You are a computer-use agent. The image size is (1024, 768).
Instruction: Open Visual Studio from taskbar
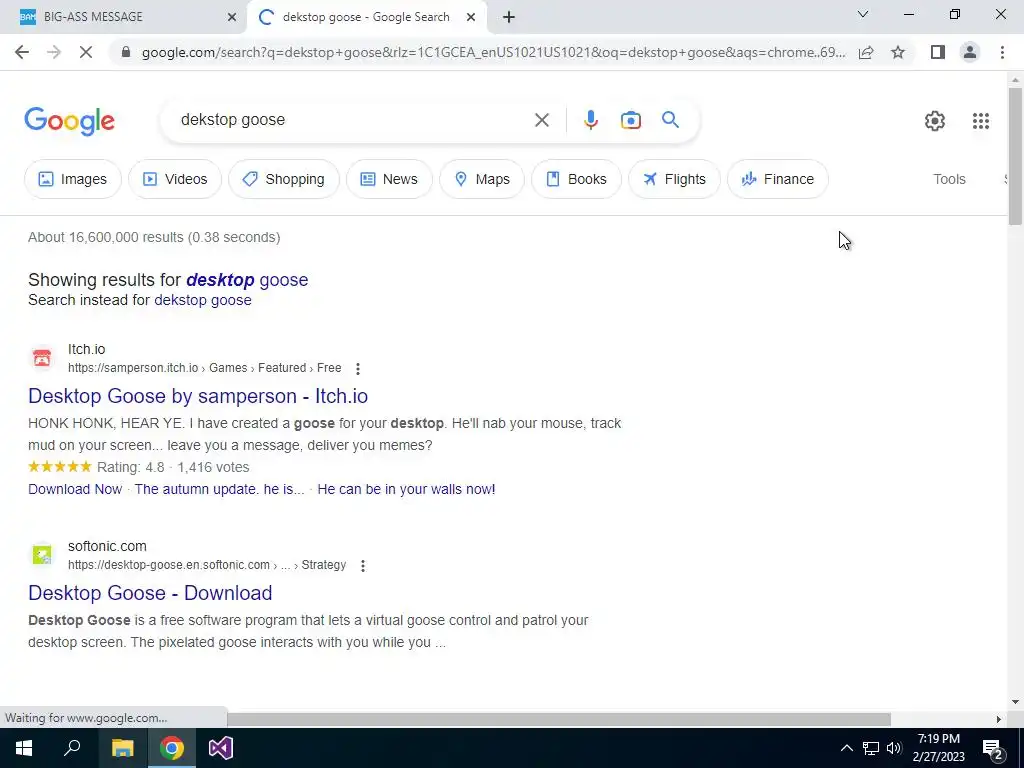click(x=221, y=748)
